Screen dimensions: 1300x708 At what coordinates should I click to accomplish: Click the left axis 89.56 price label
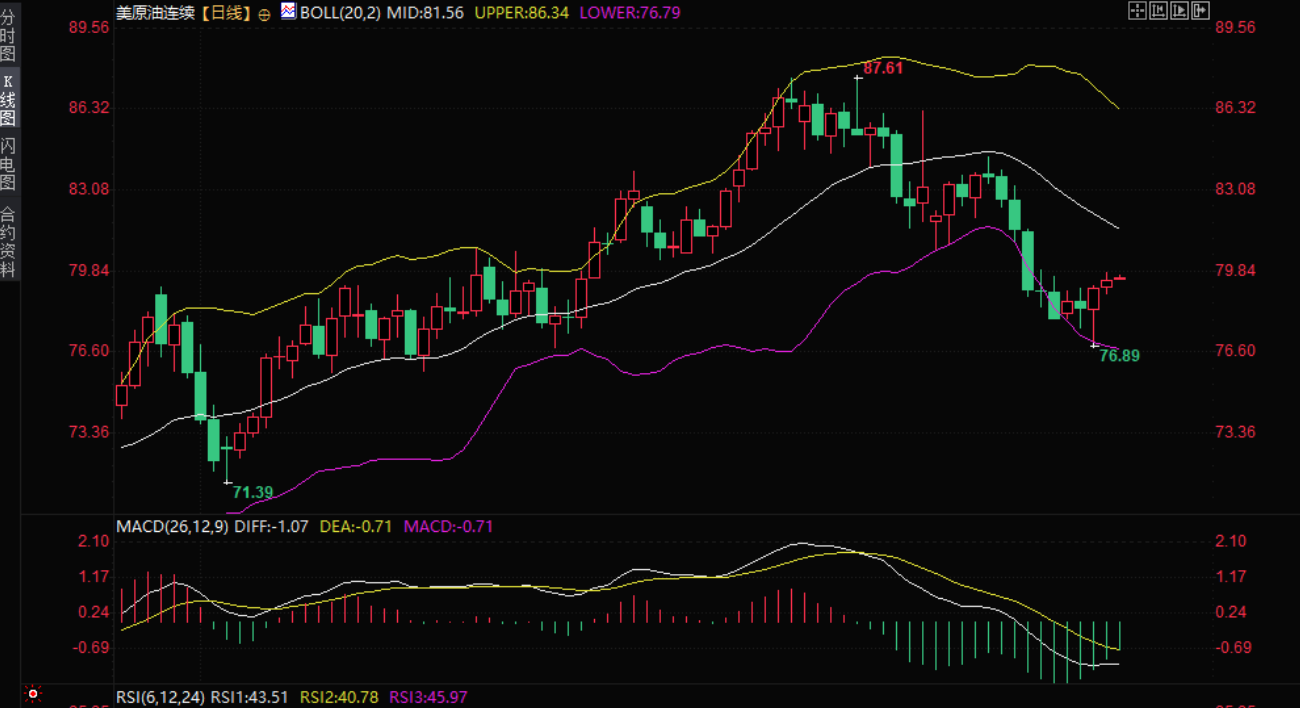88,27
